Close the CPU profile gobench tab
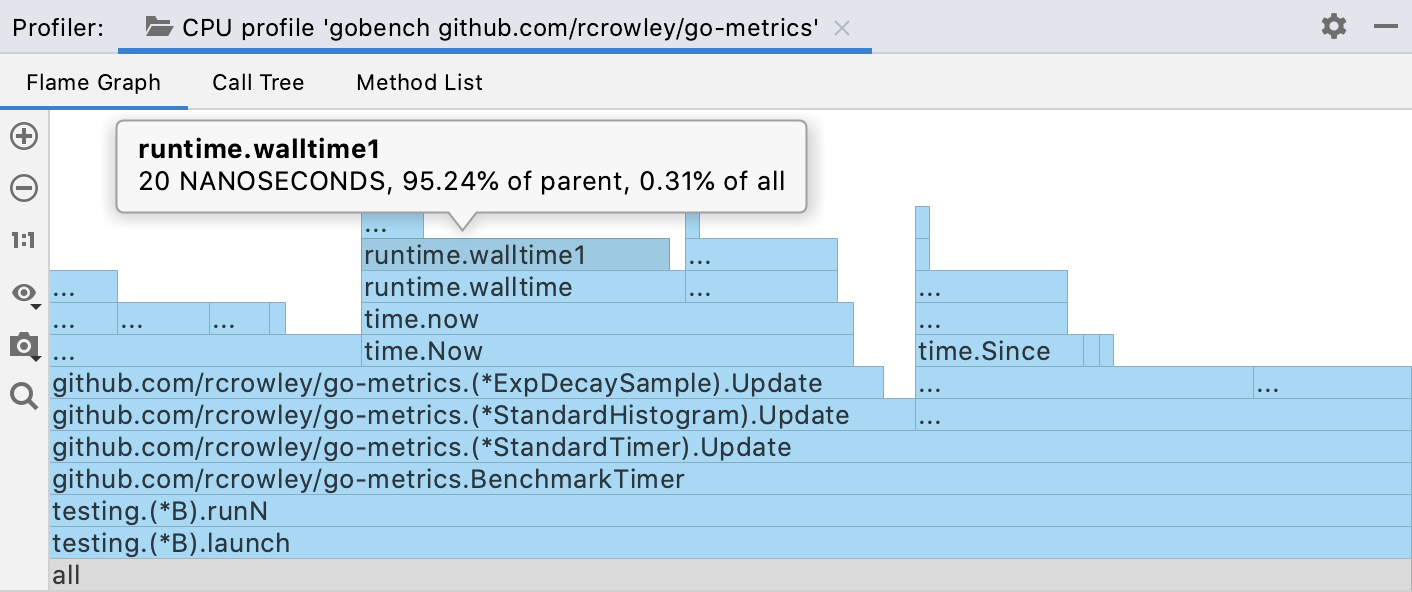1412x592 pixels. tap(842, 28)
